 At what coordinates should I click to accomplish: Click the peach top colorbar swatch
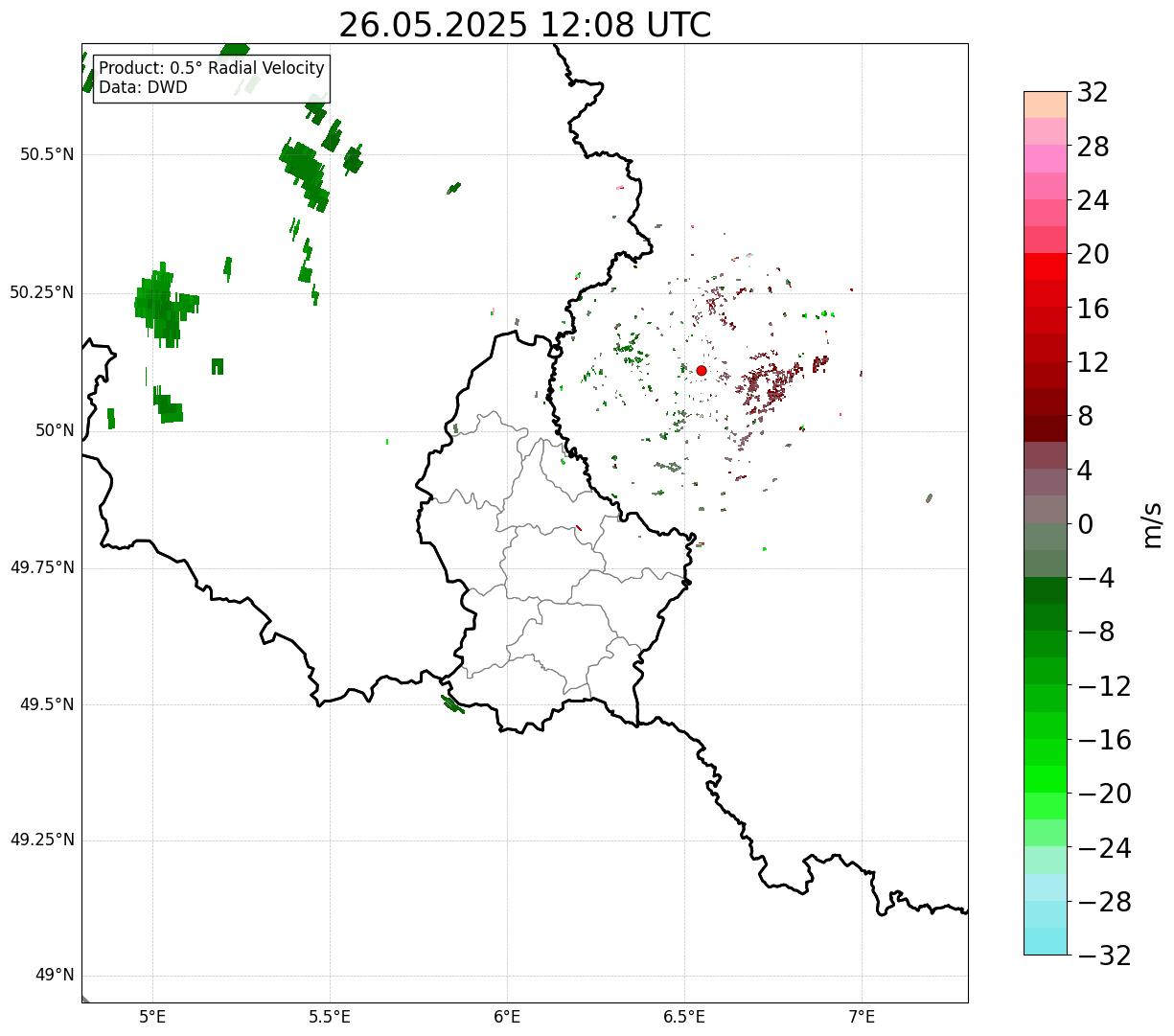coord(1045,104)
